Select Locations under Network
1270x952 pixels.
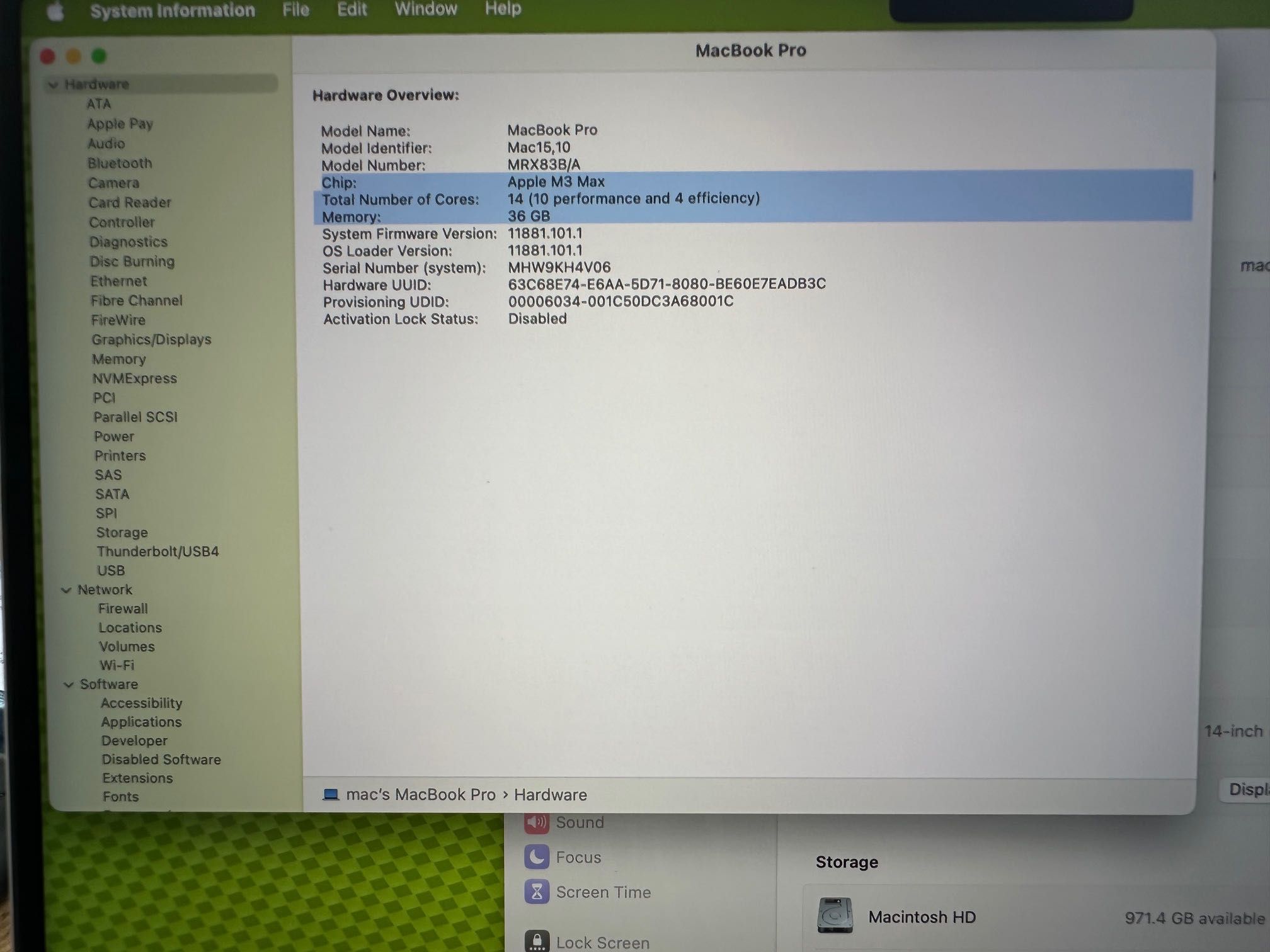click(130, 628)
